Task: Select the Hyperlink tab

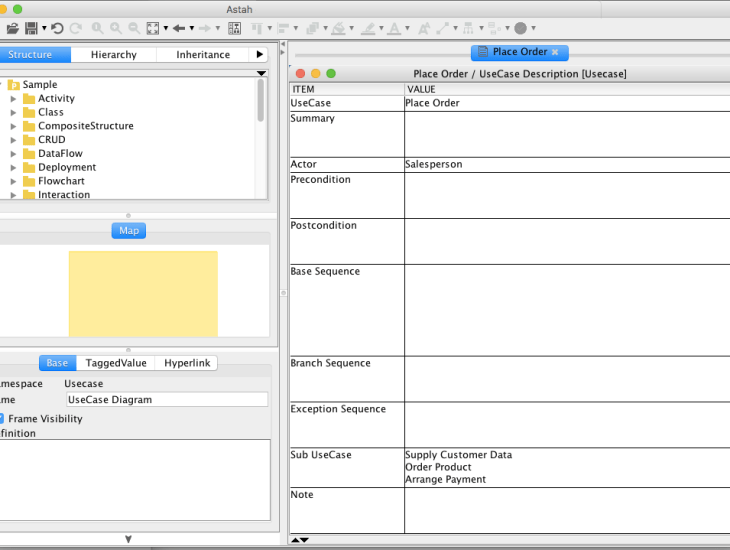Action: pyautogui.click(x=187, y=363)
